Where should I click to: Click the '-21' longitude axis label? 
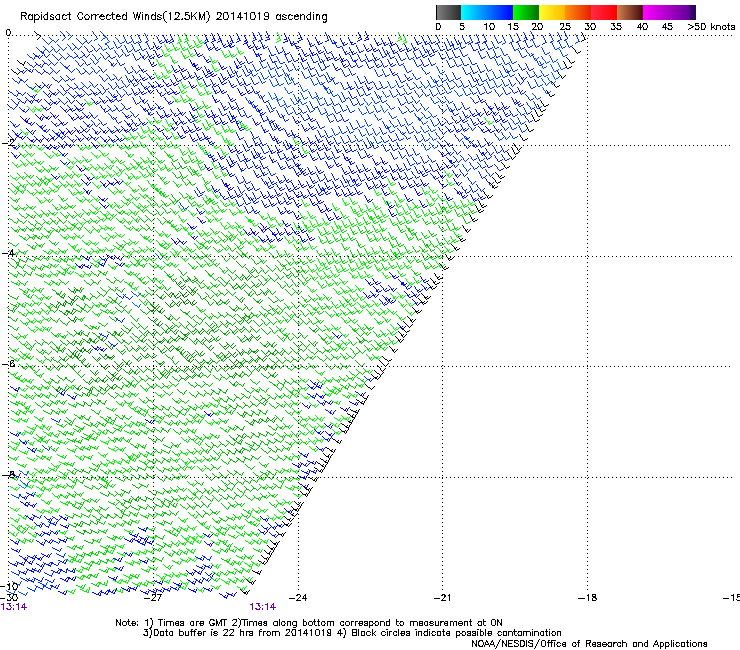coord(442,598)
